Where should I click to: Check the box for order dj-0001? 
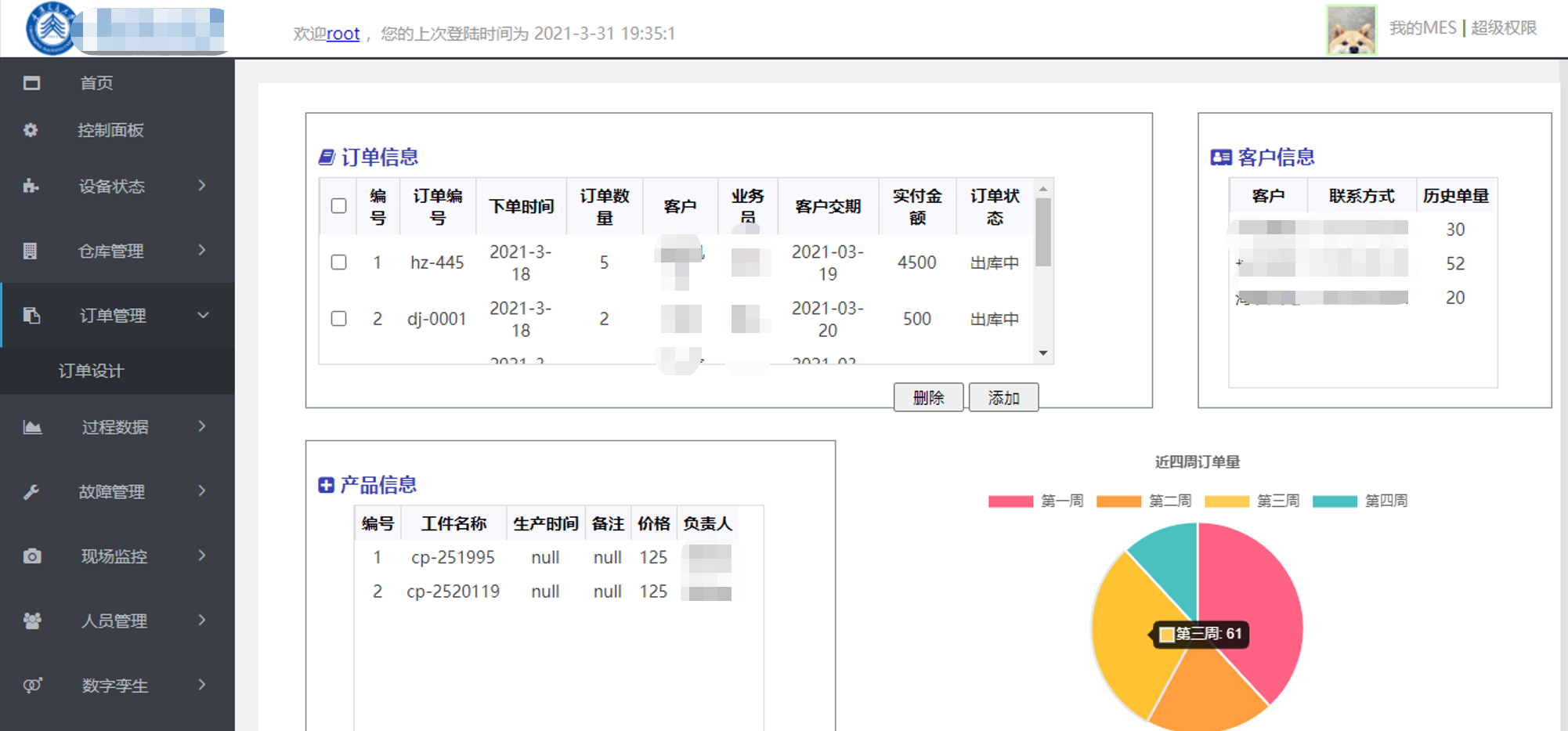point(338,319)
